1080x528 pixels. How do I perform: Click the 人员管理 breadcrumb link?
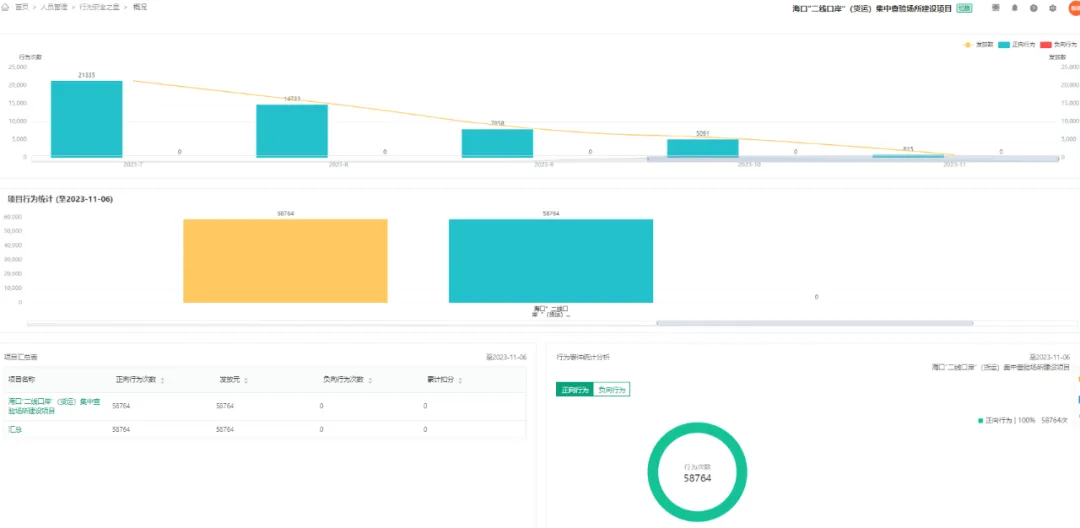pos(54,7)
